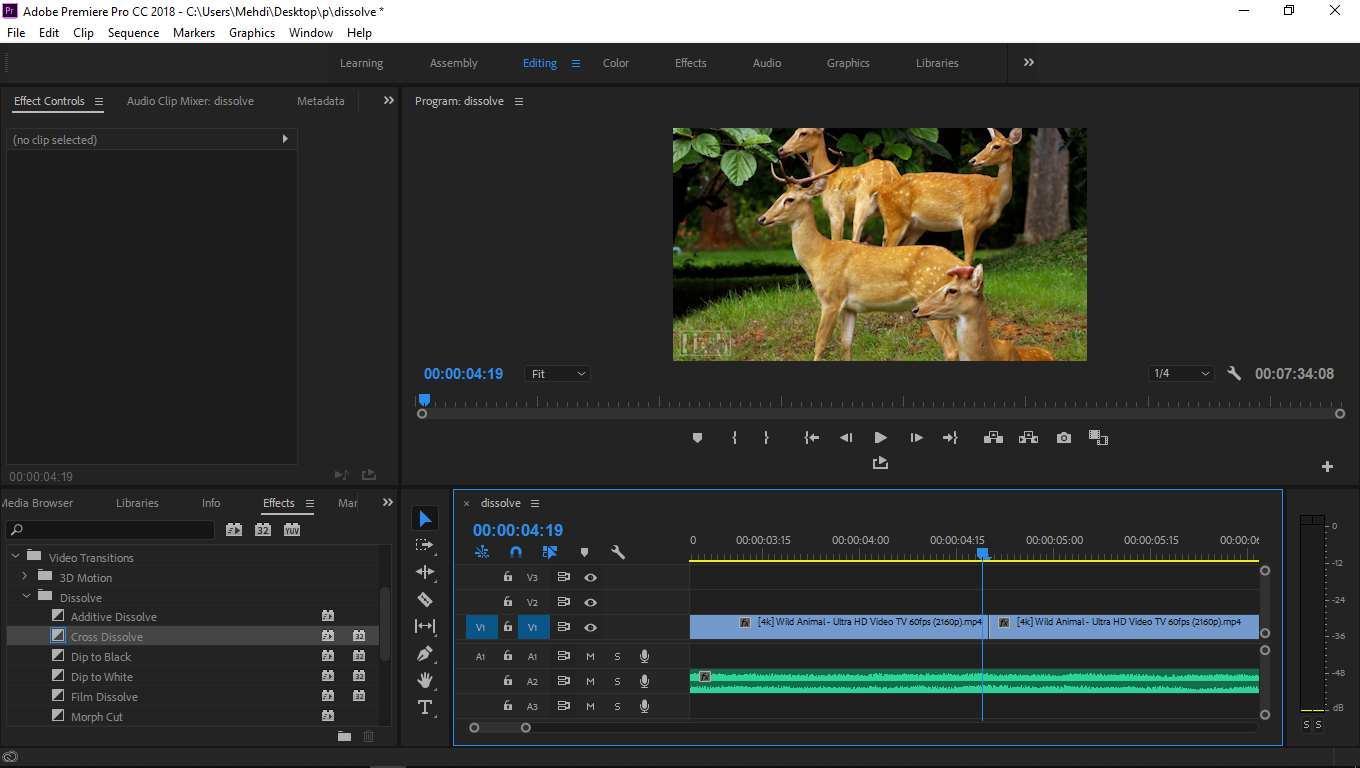1360x768 pixels.
Task: Click the Effects panel search field
Action: [110, 530]
